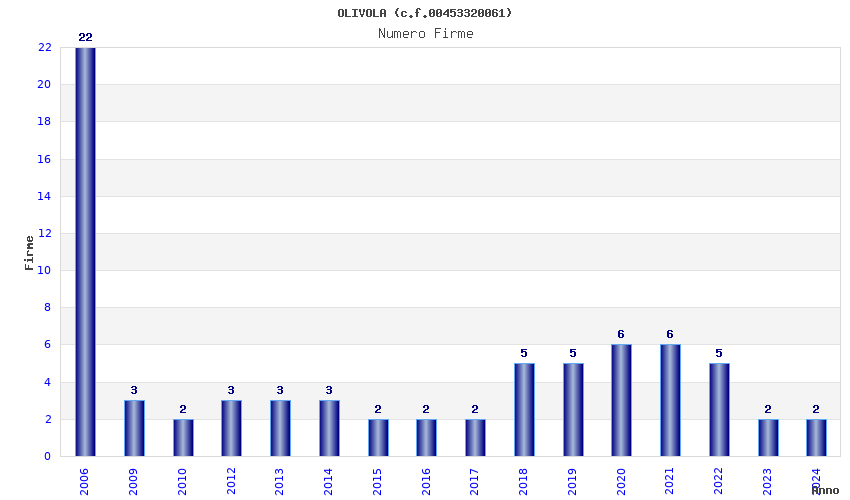850x500 pixels.
Task: Click value label '2' above the 2010 bar
Action: point(183,409)
